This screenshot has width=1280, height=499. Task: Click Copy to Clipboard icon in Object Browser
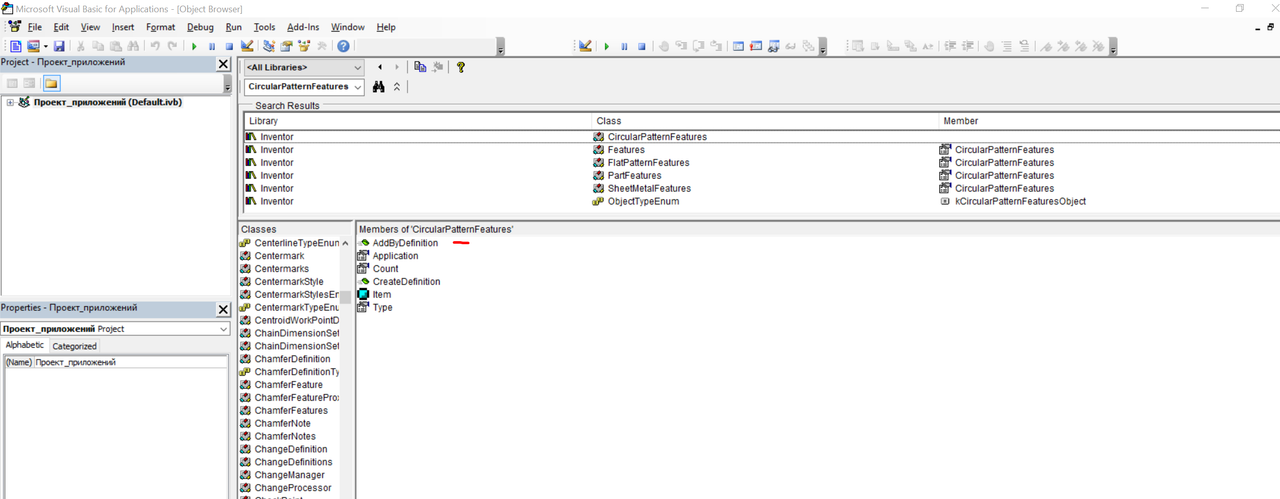click(x=420, y=67)
